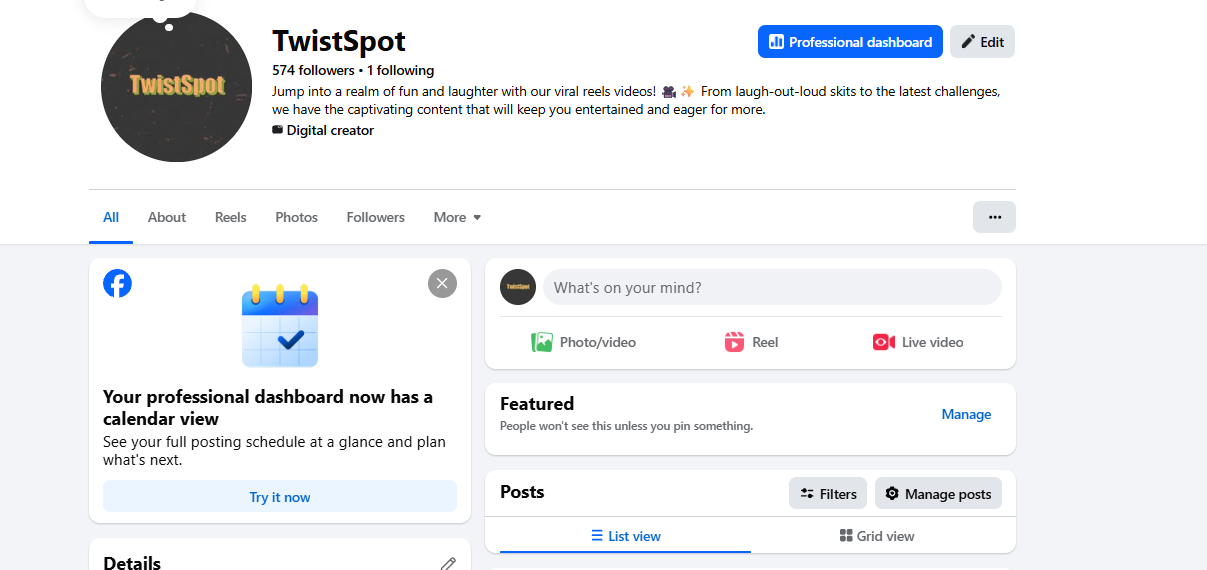This screenshot has width=1207, height=570.
Task: Go to the Photos tab
Action: (x=296, y=217)
